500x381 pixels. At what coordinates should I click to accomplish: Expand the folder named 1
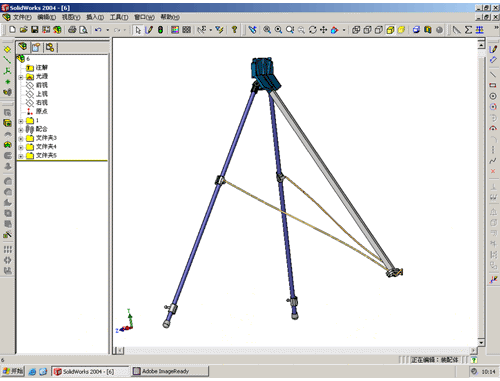(21, 121)
